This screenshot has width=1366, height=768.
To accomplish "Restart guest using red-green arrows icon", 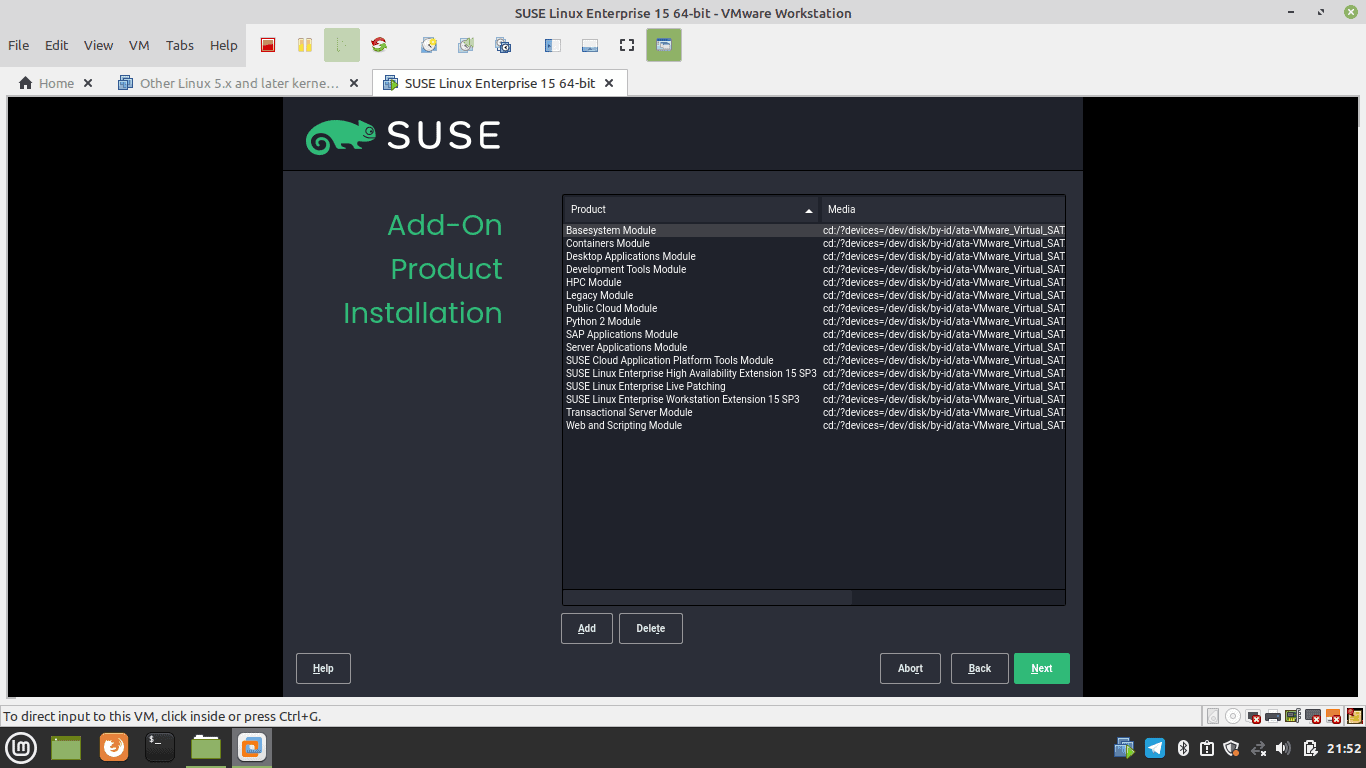I will (379, 45).
